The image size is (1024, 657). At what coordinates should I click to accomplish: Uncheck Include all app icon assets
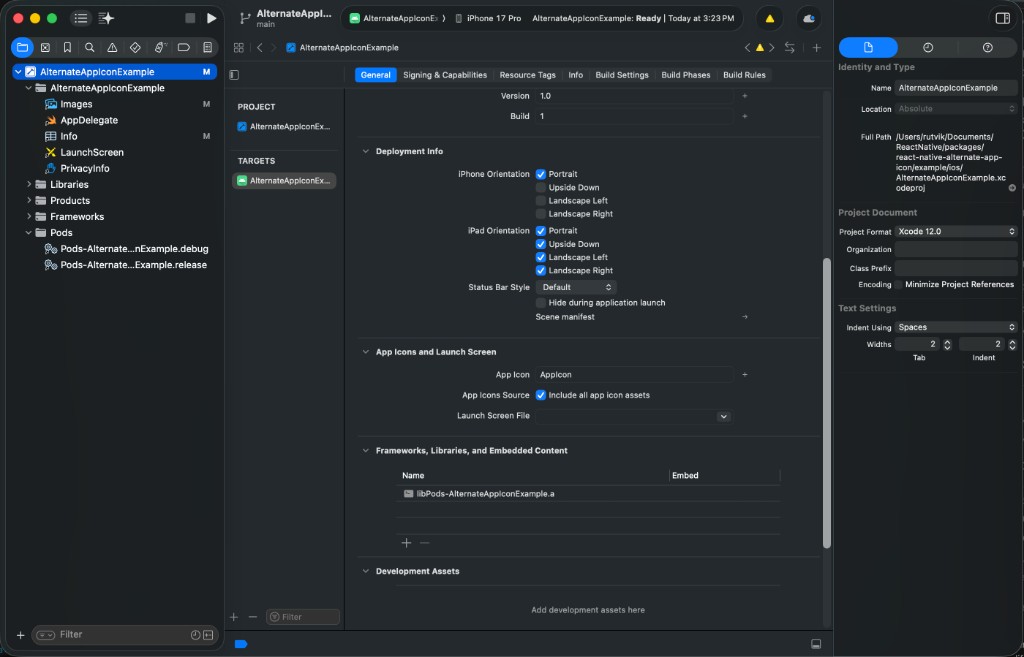click(x=541, y=395)
